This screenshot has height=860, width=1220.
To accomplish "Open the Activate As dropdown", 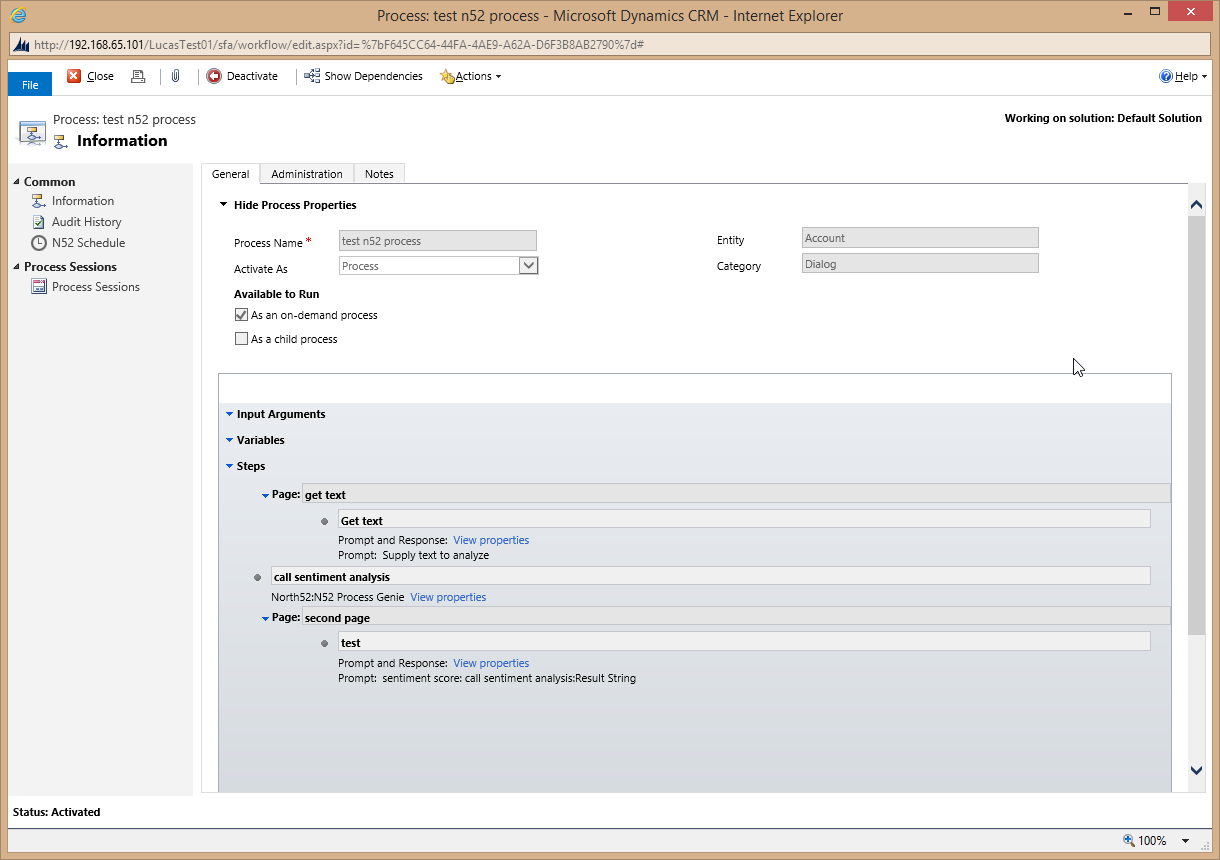I will point(529,266).
